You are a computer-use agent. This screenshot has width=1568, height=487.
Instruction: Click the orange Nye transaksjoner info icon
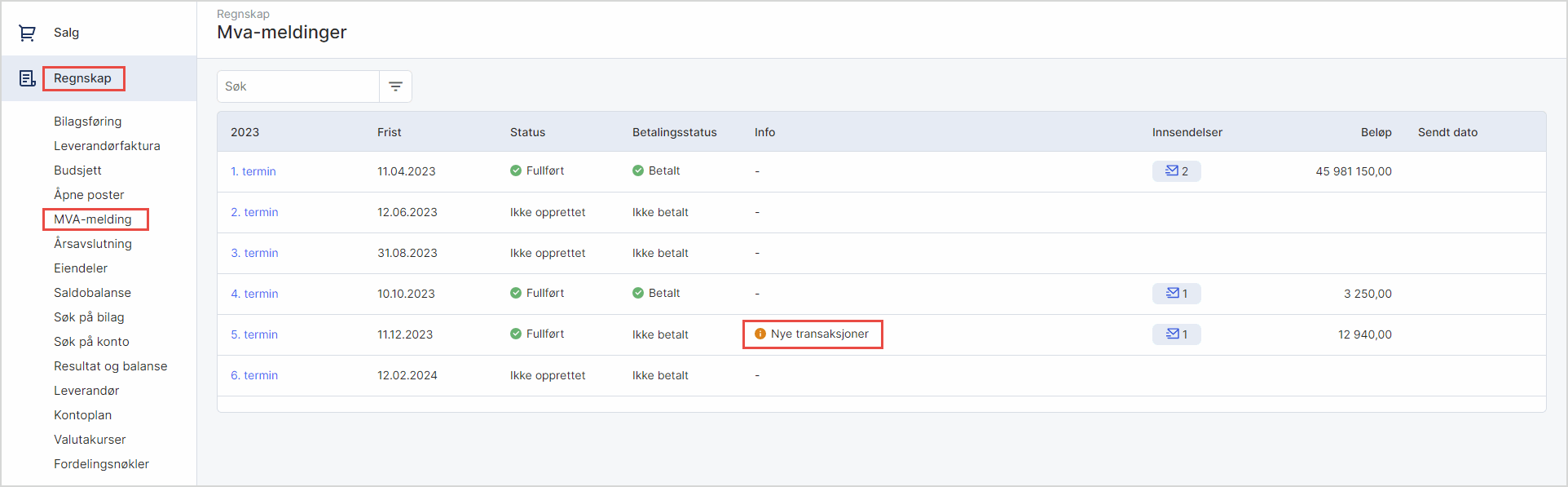point(760,334)
